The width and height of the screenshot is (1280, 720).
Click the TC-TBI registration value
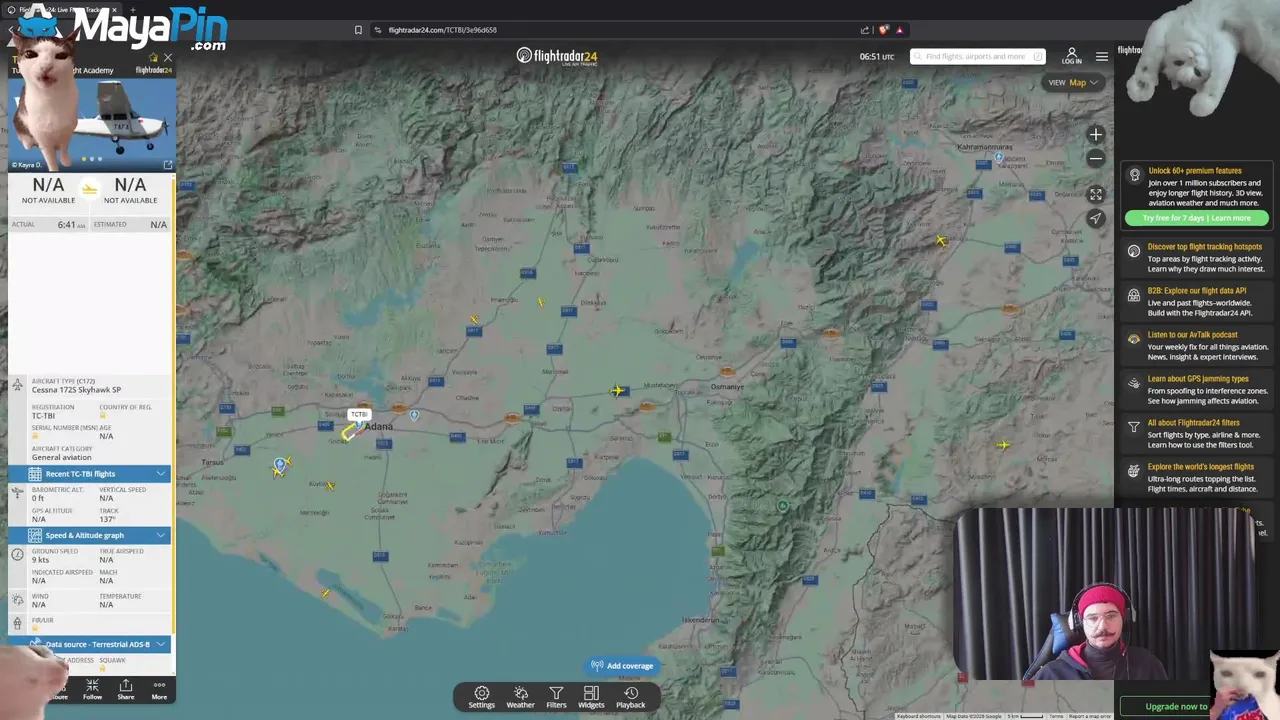coord(43,416)
